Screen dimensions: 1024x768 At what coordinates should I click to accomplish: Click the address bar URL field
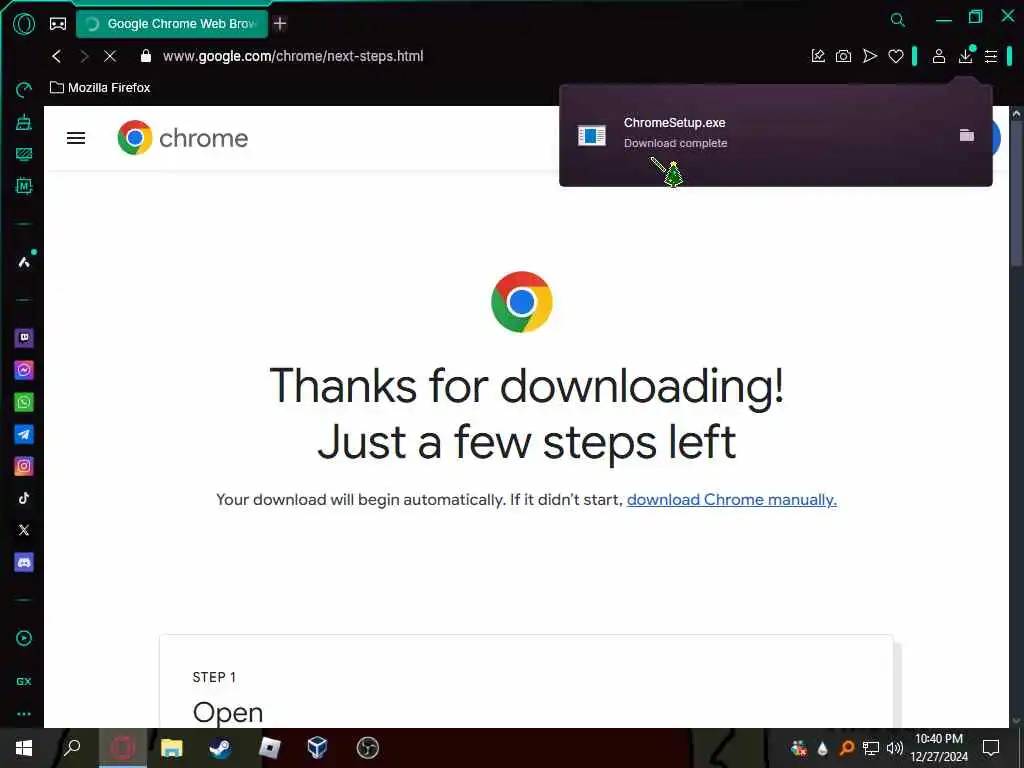(x=293, y=56)
